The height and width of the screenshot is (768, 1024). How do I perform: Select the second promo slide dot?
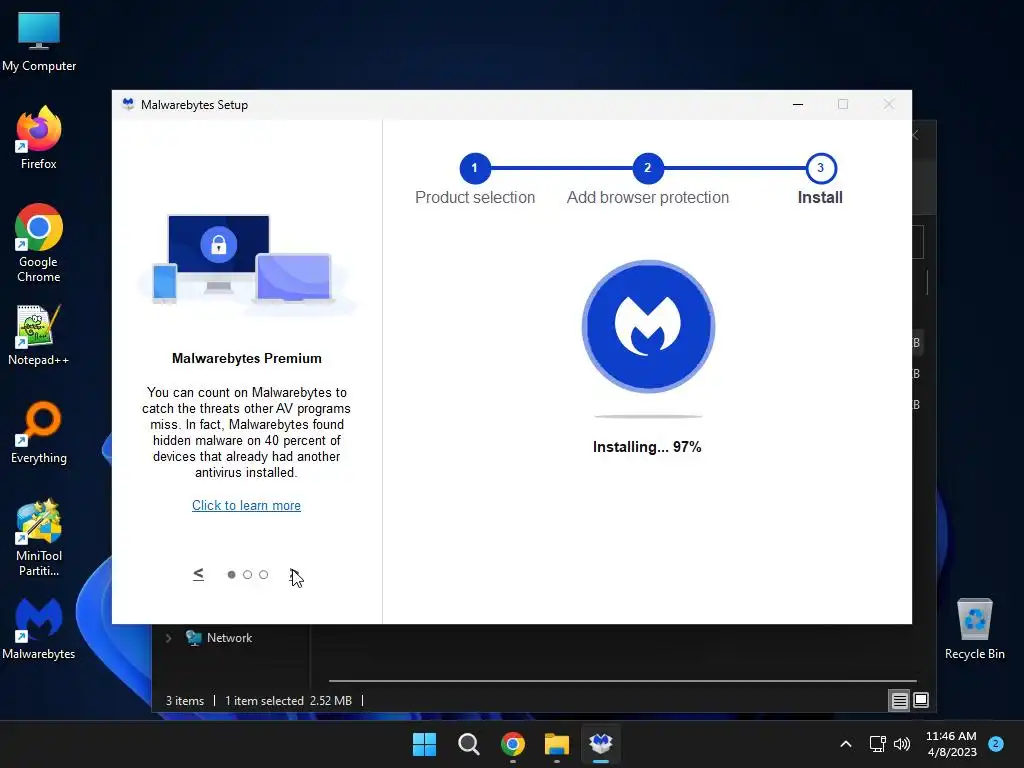click(248, 575)
